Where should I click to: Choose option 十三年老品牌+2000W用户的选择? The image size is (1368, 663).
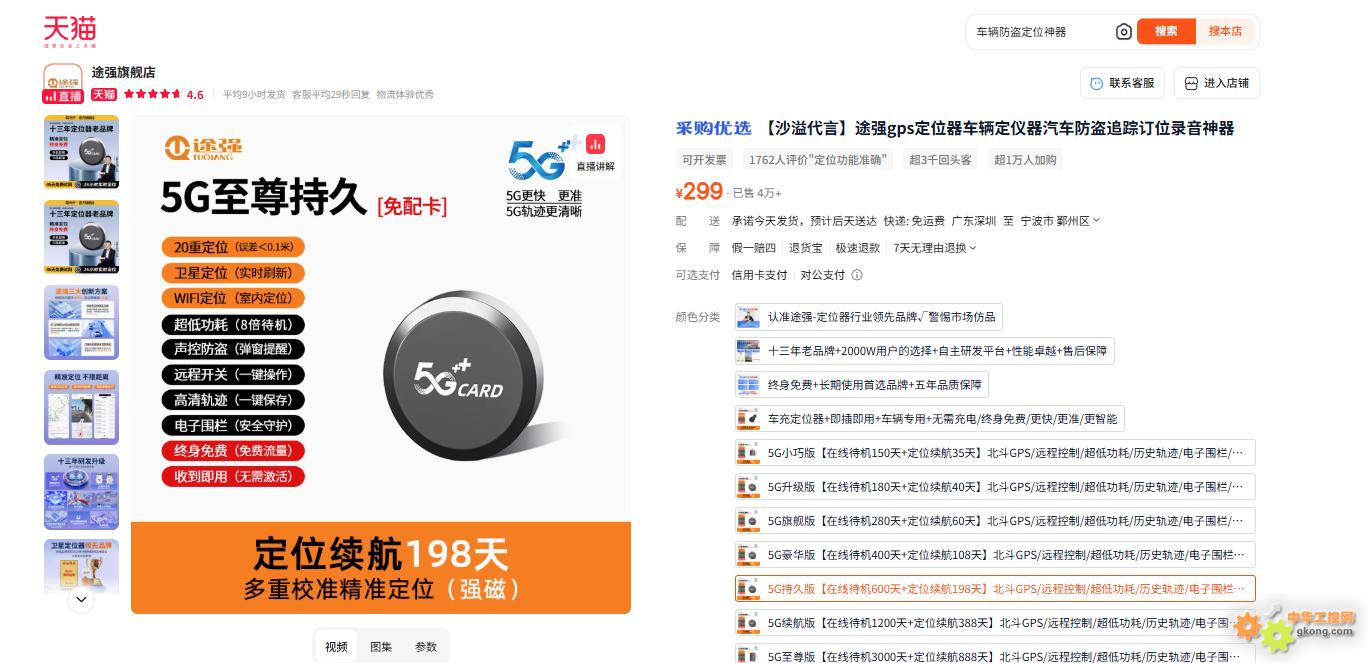[924, 351]
